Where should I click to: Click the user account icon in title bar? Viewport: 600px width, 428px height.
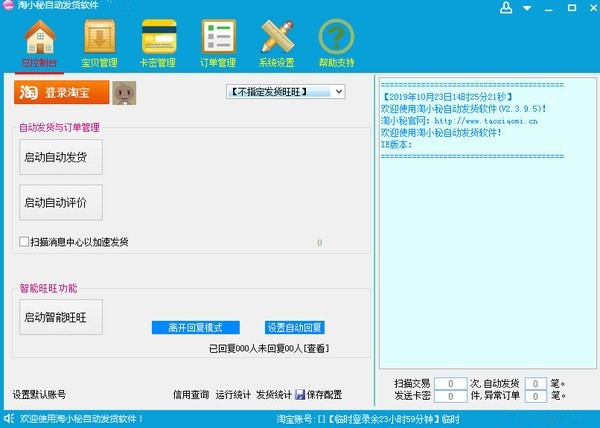[x=506, y=8]
